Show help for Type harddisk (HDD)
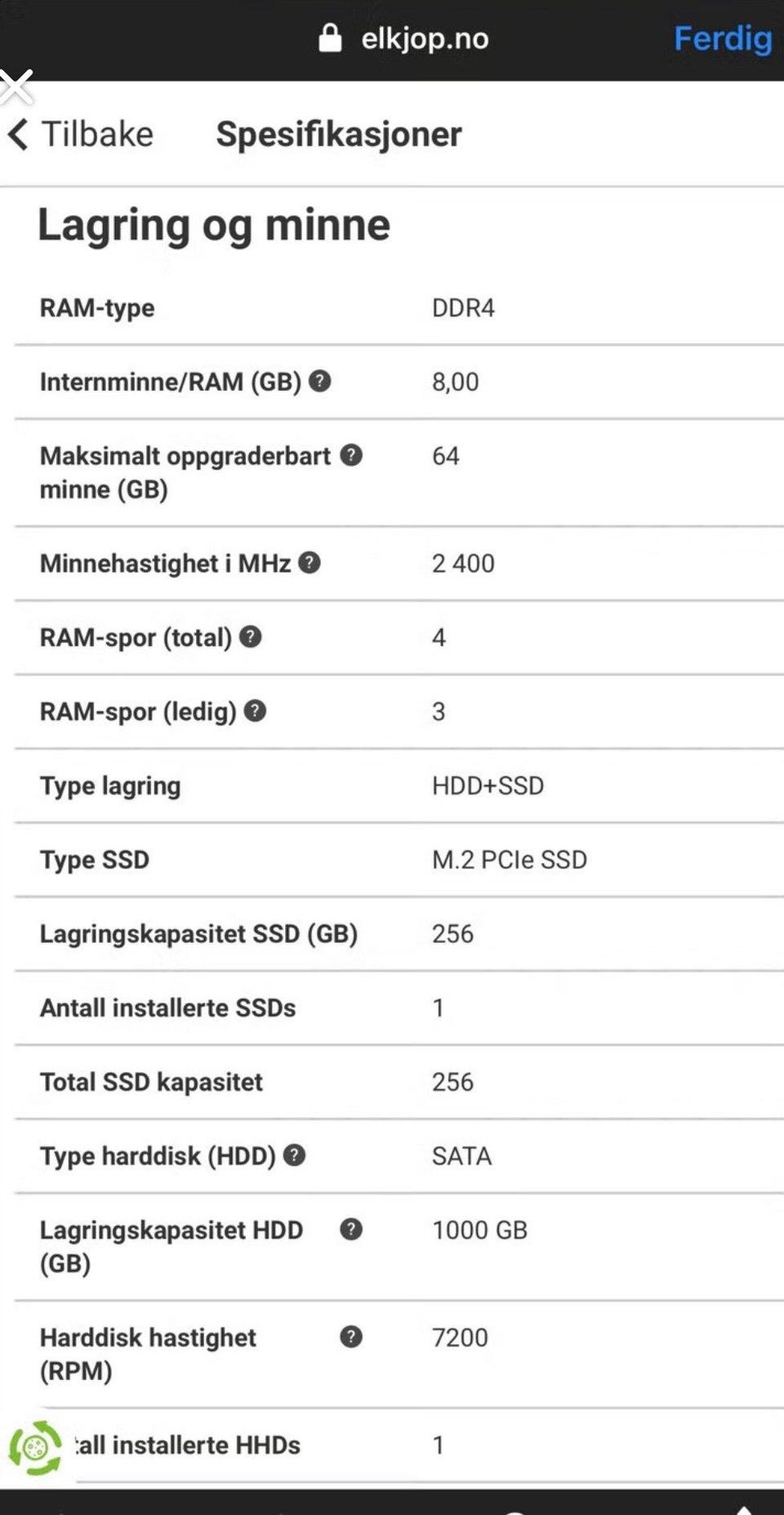 [295, 1155]
